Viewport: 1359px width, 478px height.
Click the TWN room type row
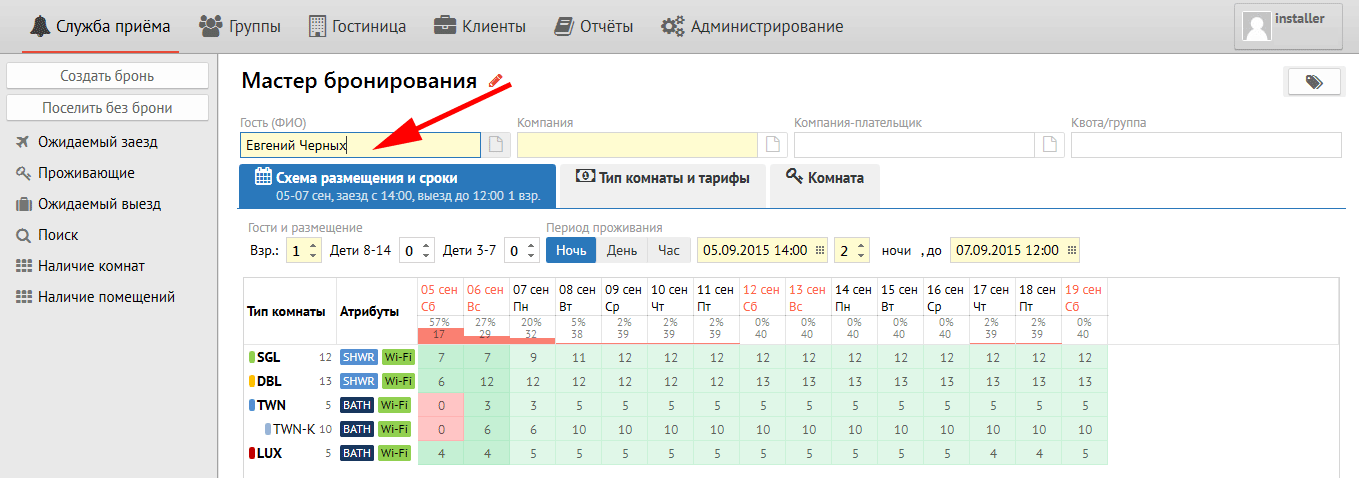point(676,405)
